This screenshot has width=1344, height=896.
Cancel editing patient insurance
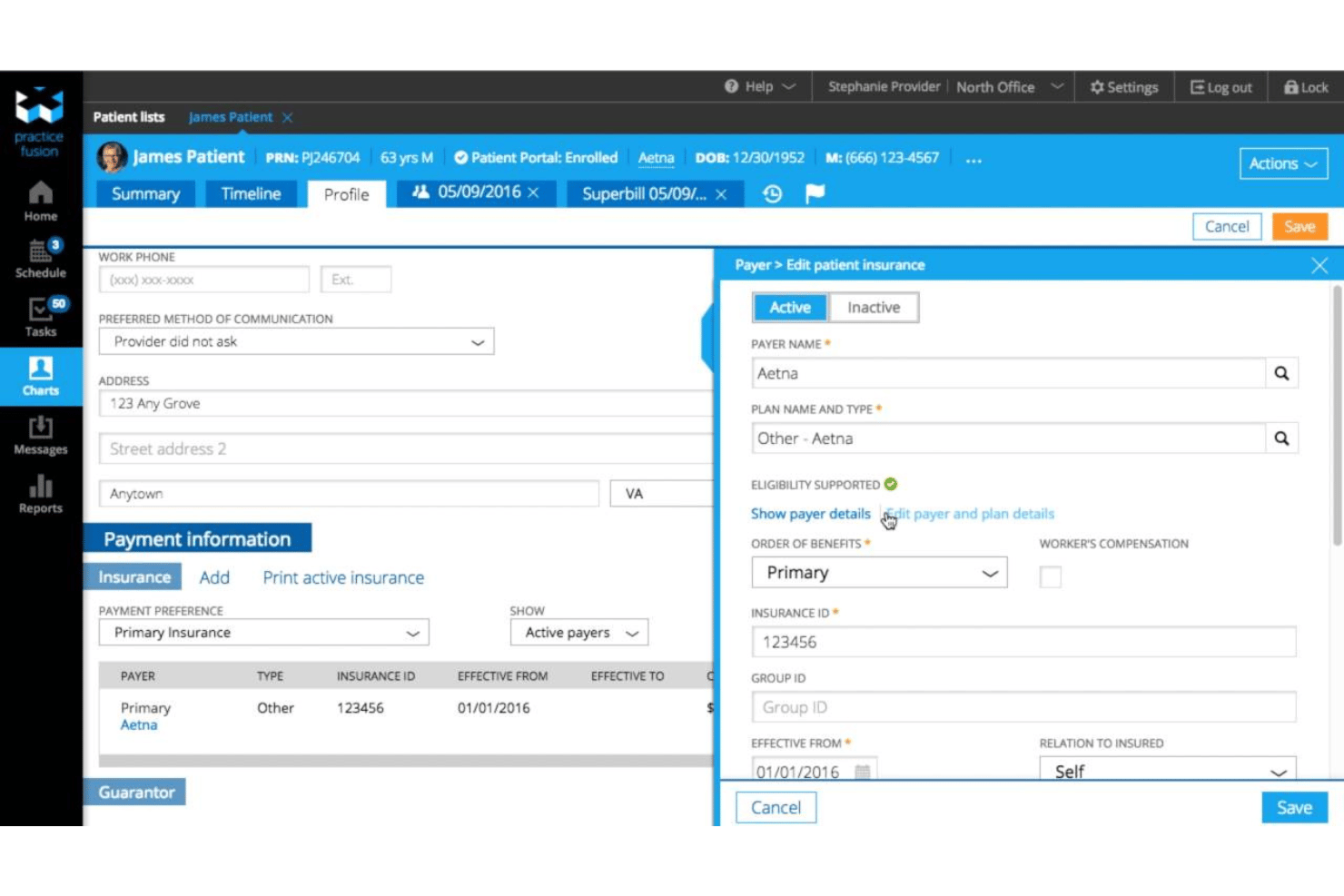coord(776,808)
